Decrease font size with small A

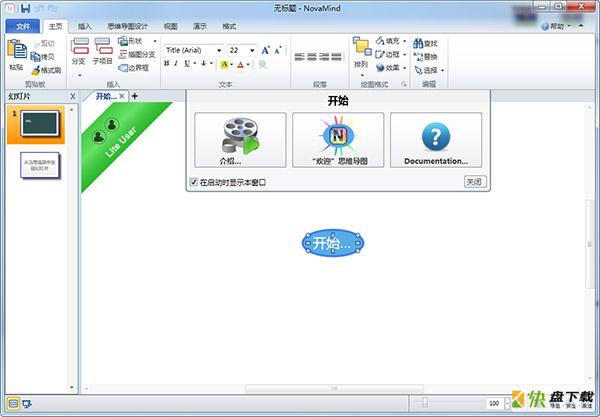pyautogui.click(x=278, y=50)
